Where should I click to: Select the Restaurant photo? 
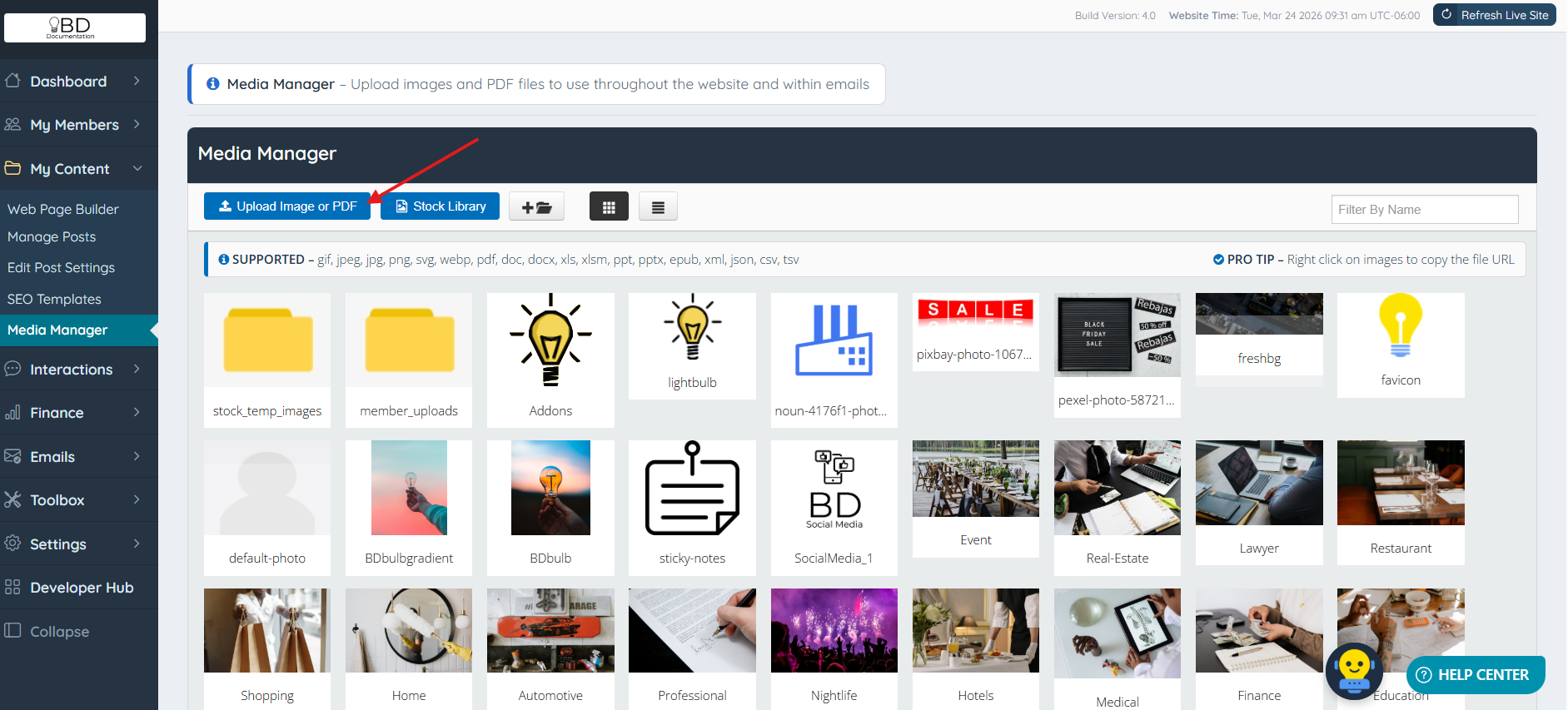1401,503
